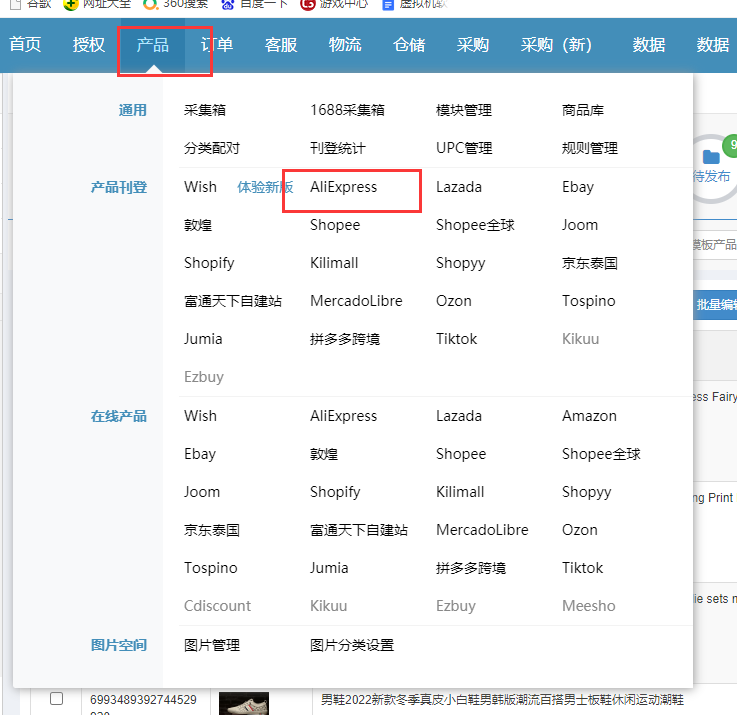The width and height of the screenshot is (737, 715).
Task: Choose Shopify under 产品刊登
Action: click(x=209, y=263)
